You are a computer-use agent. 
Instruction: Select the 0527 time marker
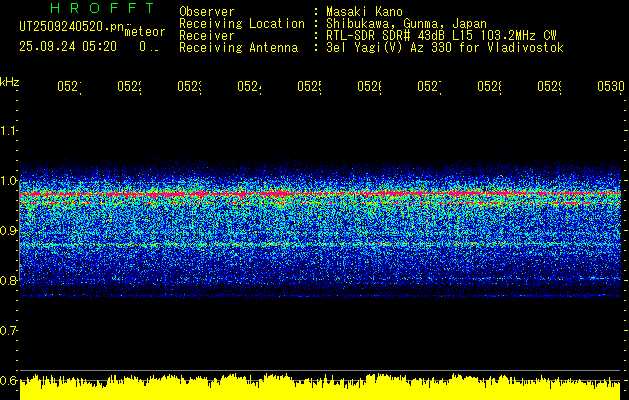coord(429,86)
